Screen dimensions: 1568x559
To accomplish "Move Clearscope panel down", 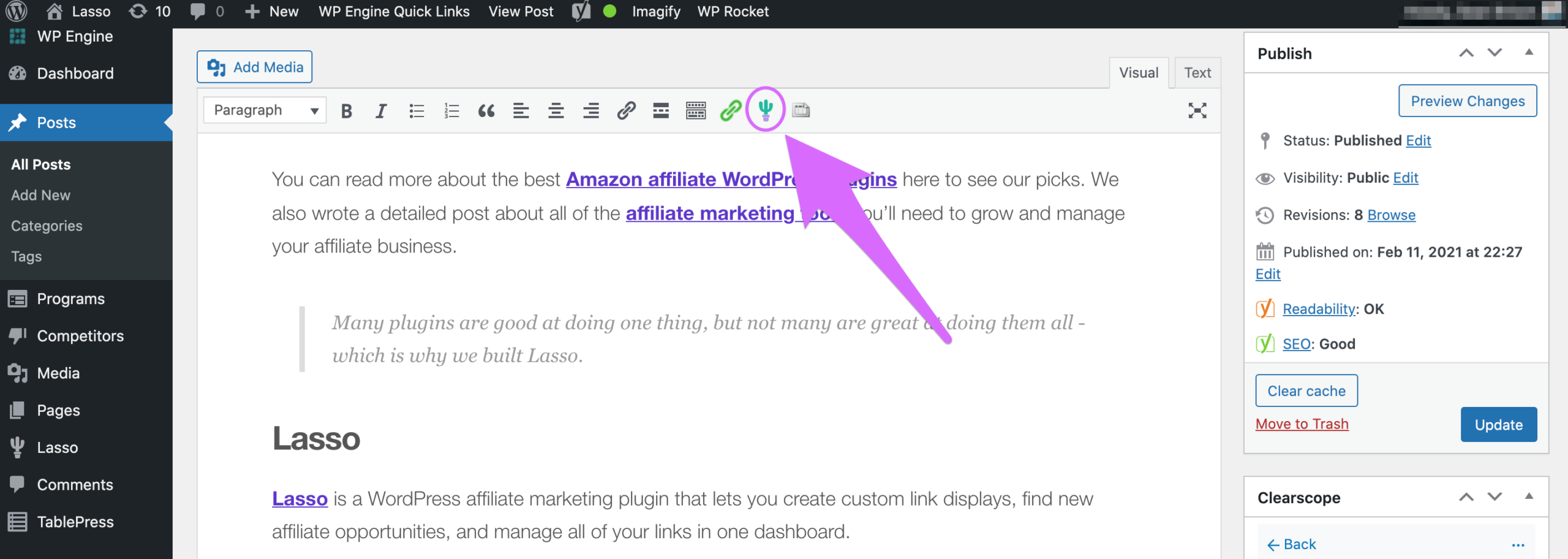I will [x=1494, y=497].
